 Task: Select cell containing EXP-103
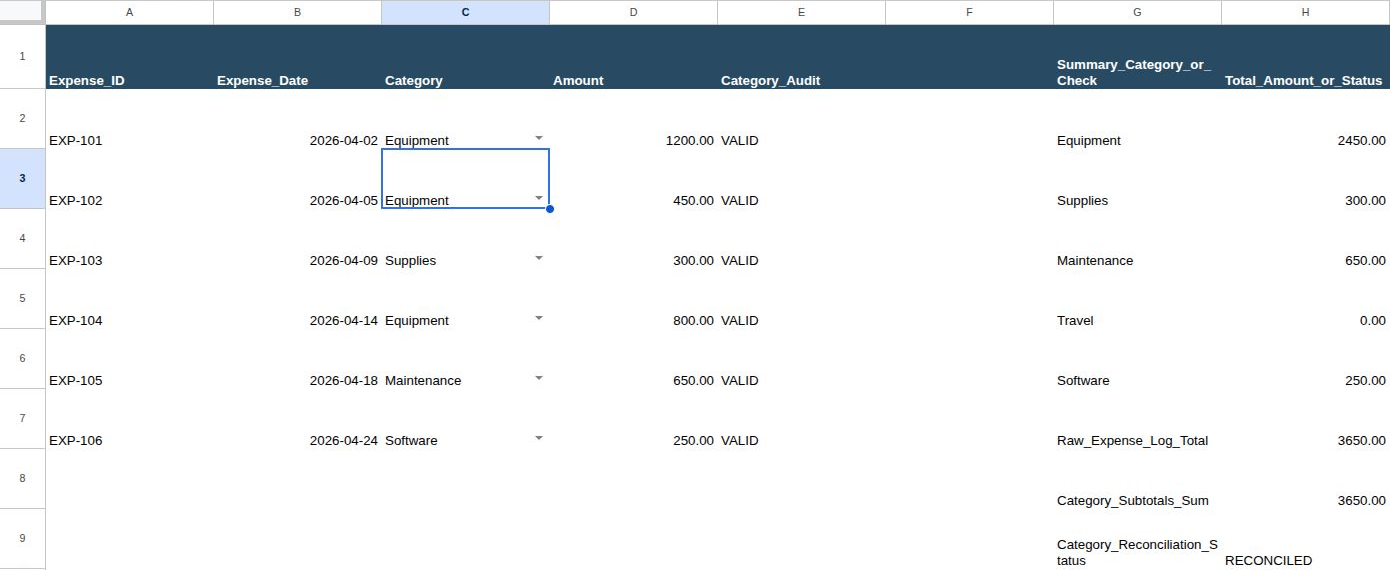pyautogui.click(x=129, y=239)
